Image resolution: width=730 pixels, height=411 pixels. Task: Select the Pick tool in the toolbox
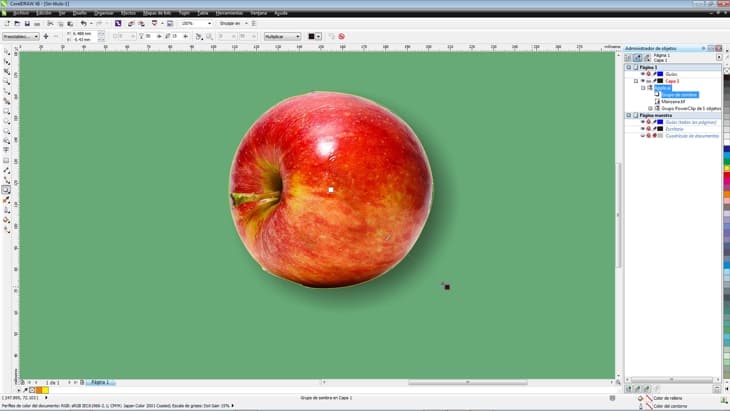(x=7, y=52)
